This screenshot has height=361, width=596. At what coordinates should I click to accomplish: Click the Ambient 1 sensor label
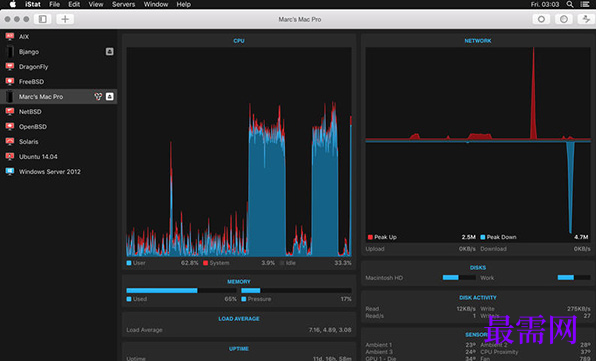click(379, 345)
